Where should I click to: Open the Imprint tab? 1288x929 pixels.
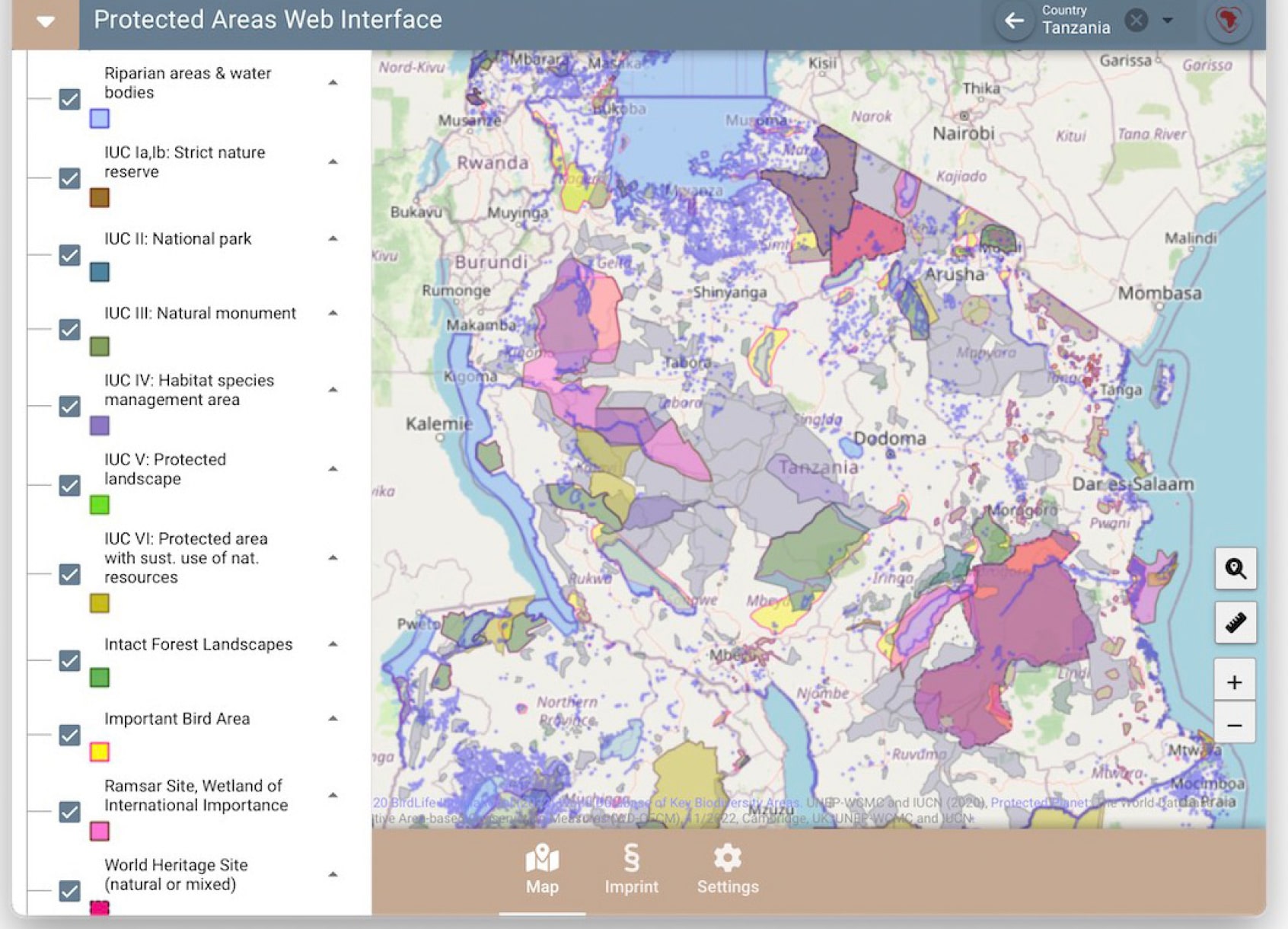click(x=631, y=870)
